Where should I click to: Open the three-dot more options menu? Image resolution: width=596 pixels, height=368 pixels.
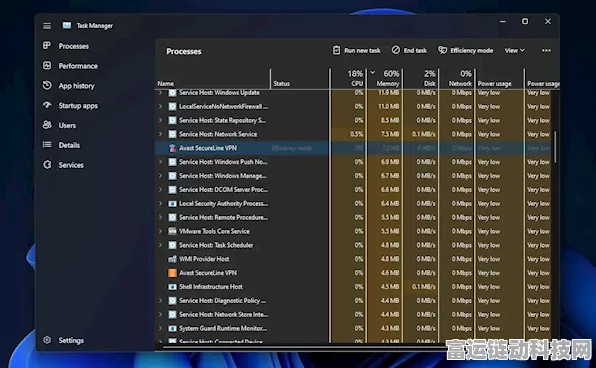pos(546,51)
